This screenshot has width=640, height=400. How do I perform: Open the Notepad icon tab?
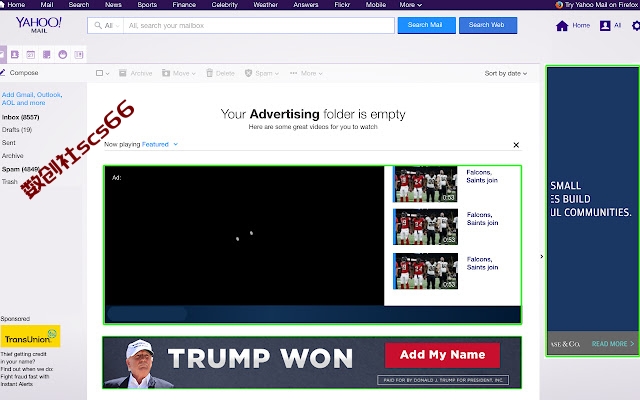pos(47,54)
